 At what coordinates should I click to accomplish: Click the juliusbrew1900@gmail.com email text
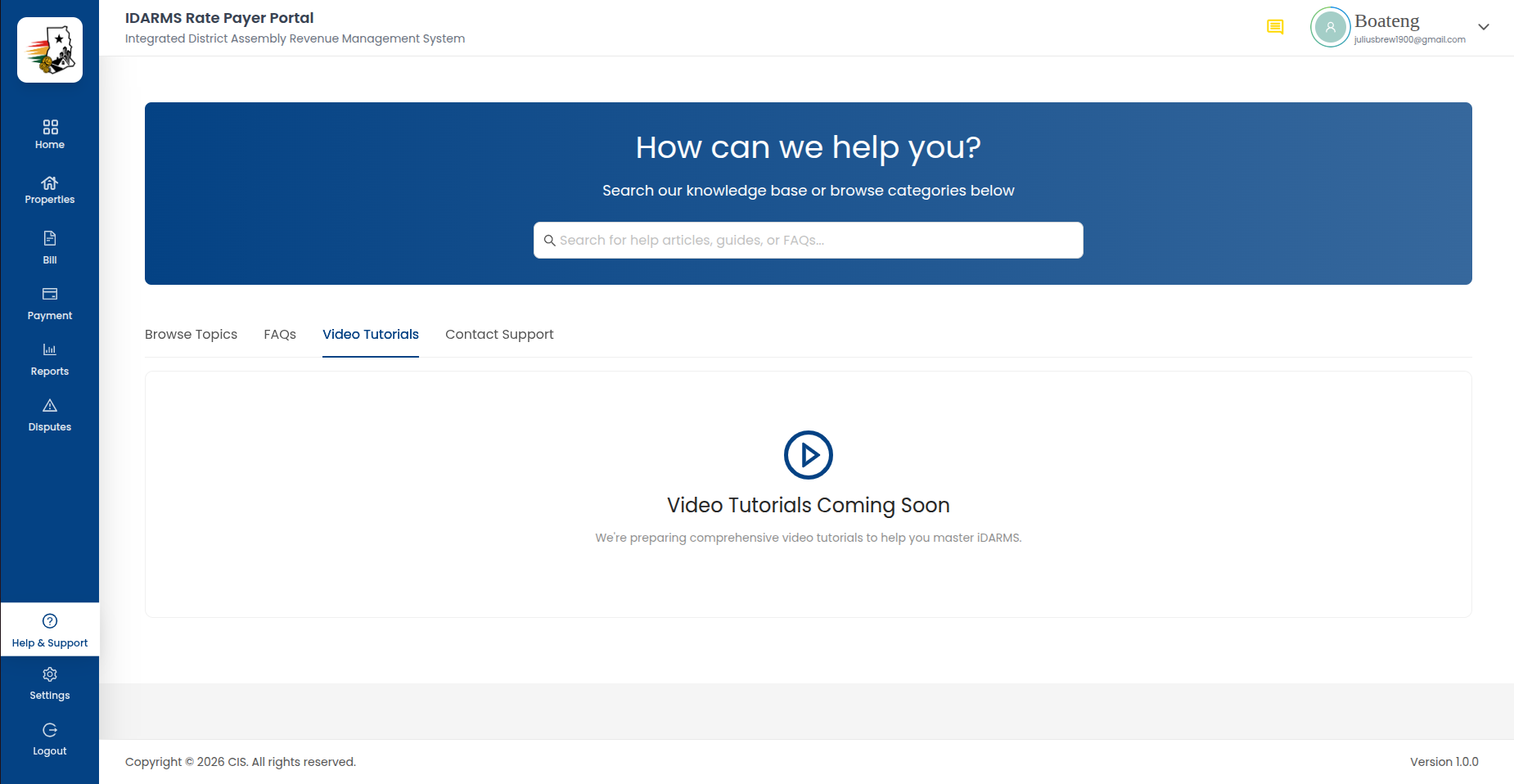[x=1410, y=39]
